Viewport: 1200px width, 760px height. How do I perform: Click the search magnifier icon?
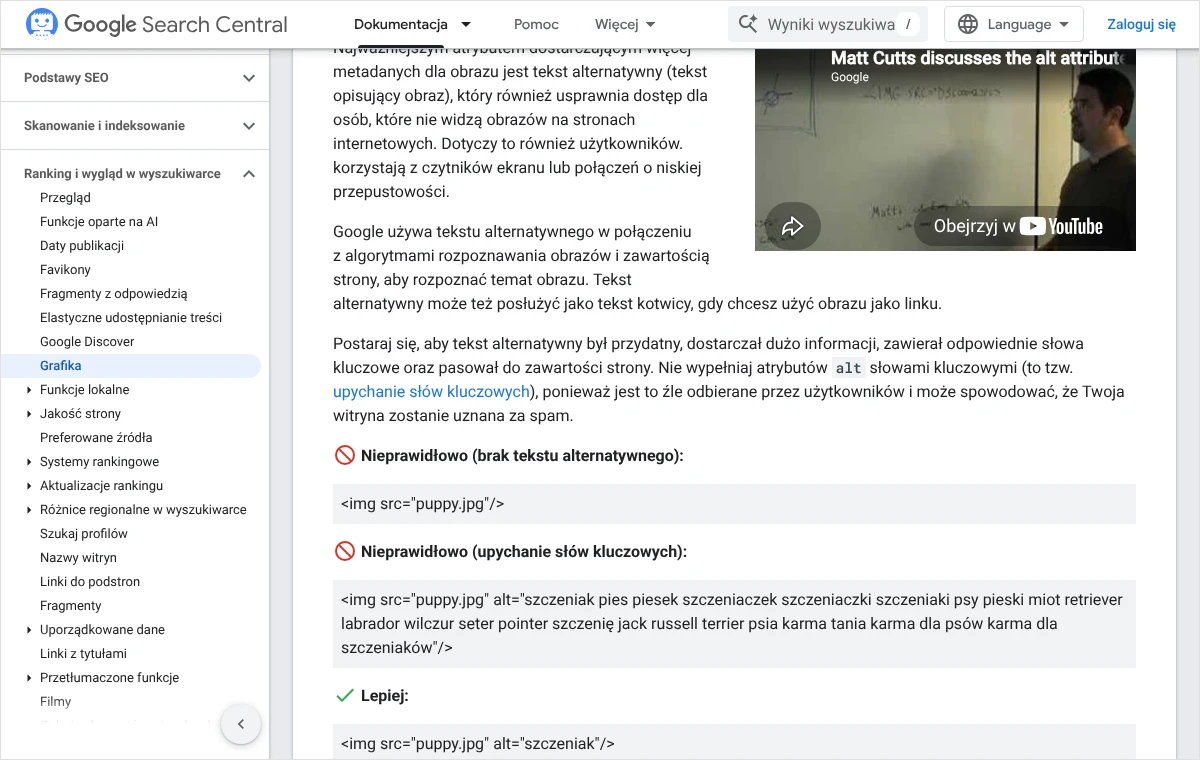pyautogui.click(x=747, y=24)
